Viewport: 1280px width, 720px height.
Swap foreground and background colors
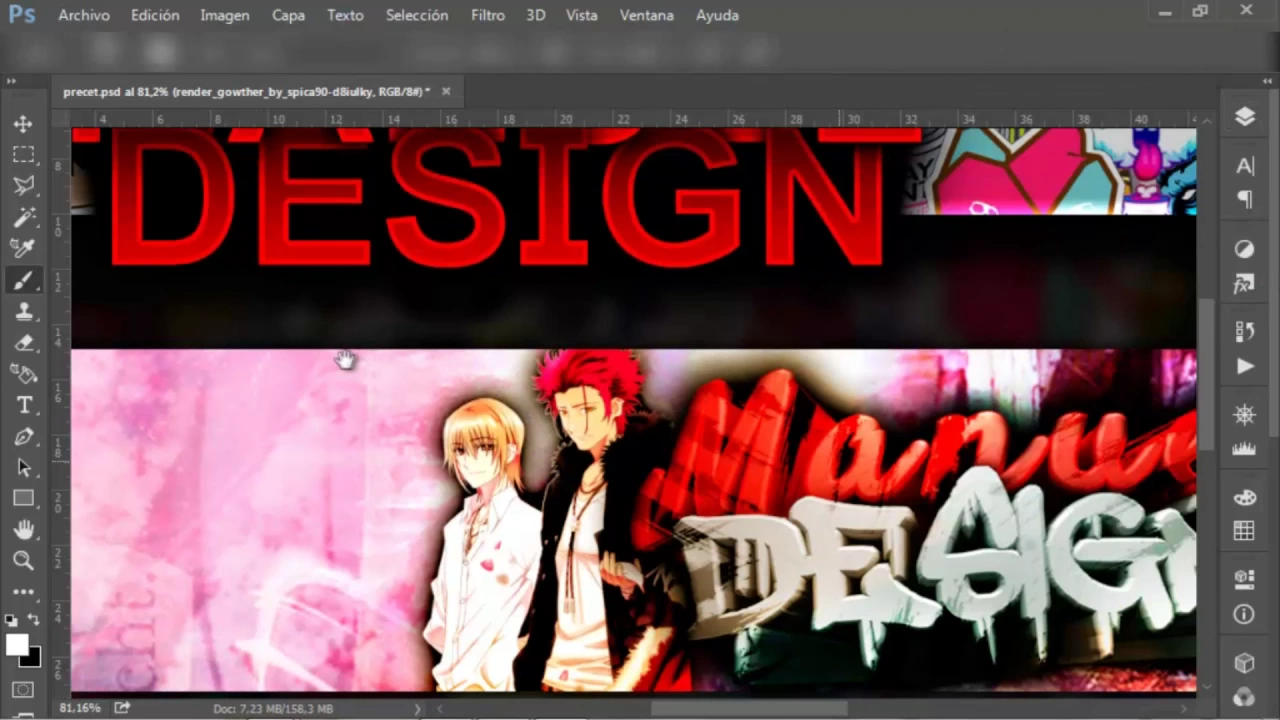point(33,620)
